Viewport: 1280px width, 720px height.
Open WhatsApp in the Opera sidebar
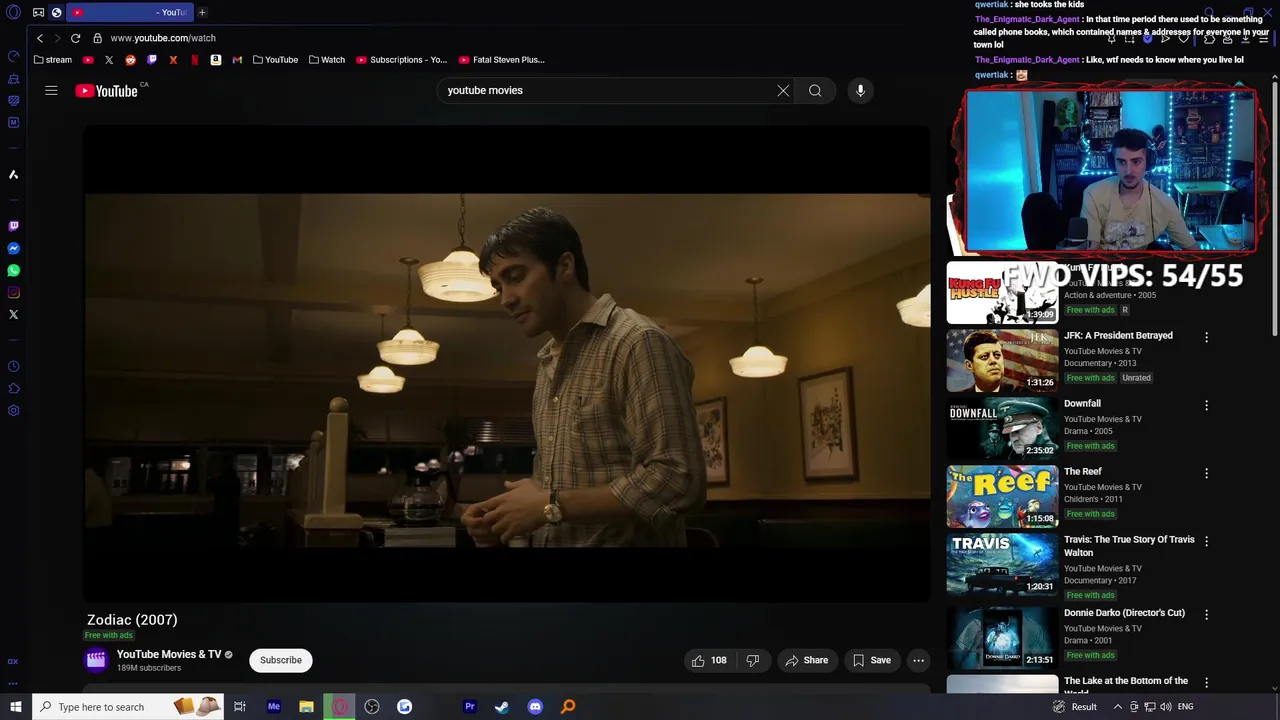[x=13, y=270]
